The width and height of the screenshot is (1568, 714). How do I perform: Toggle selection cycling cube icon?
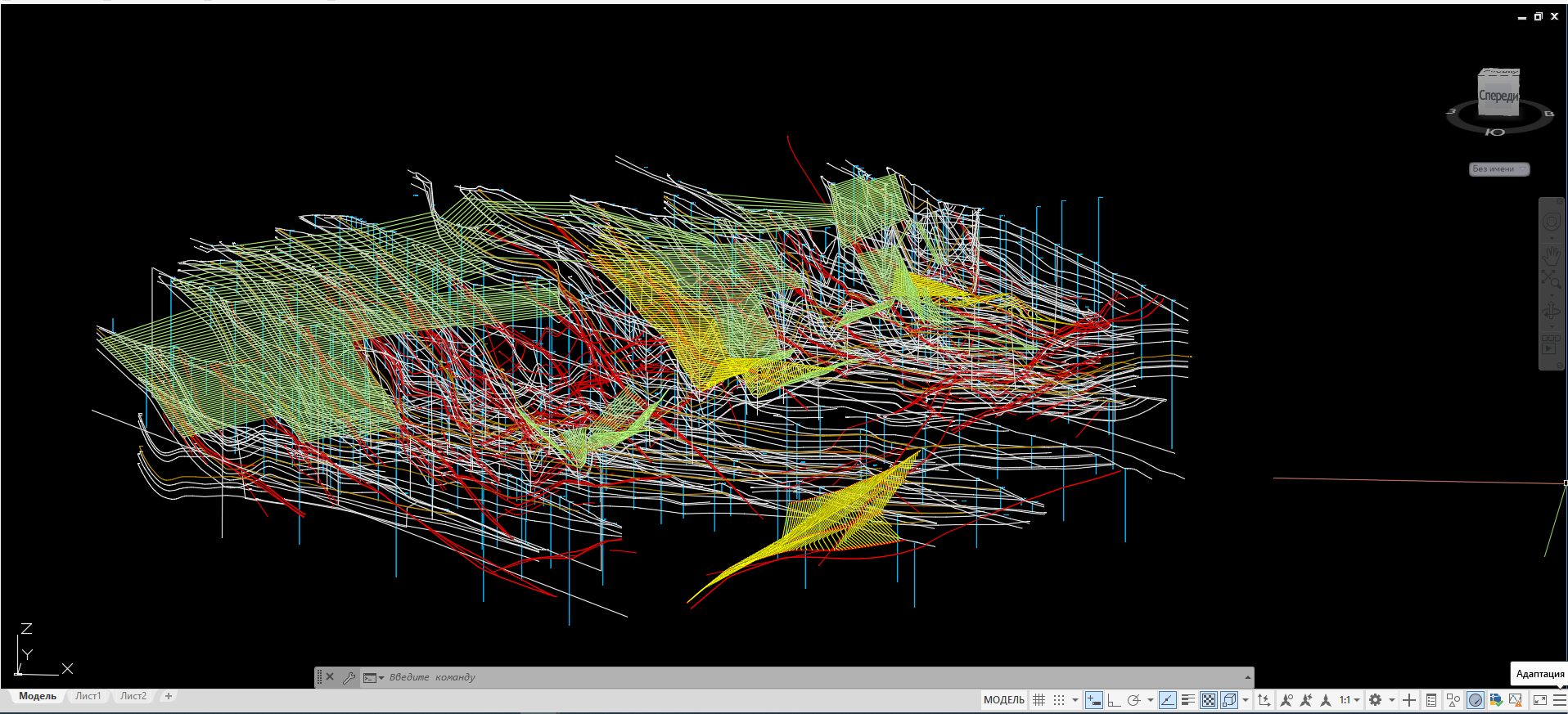point(1229,700)
